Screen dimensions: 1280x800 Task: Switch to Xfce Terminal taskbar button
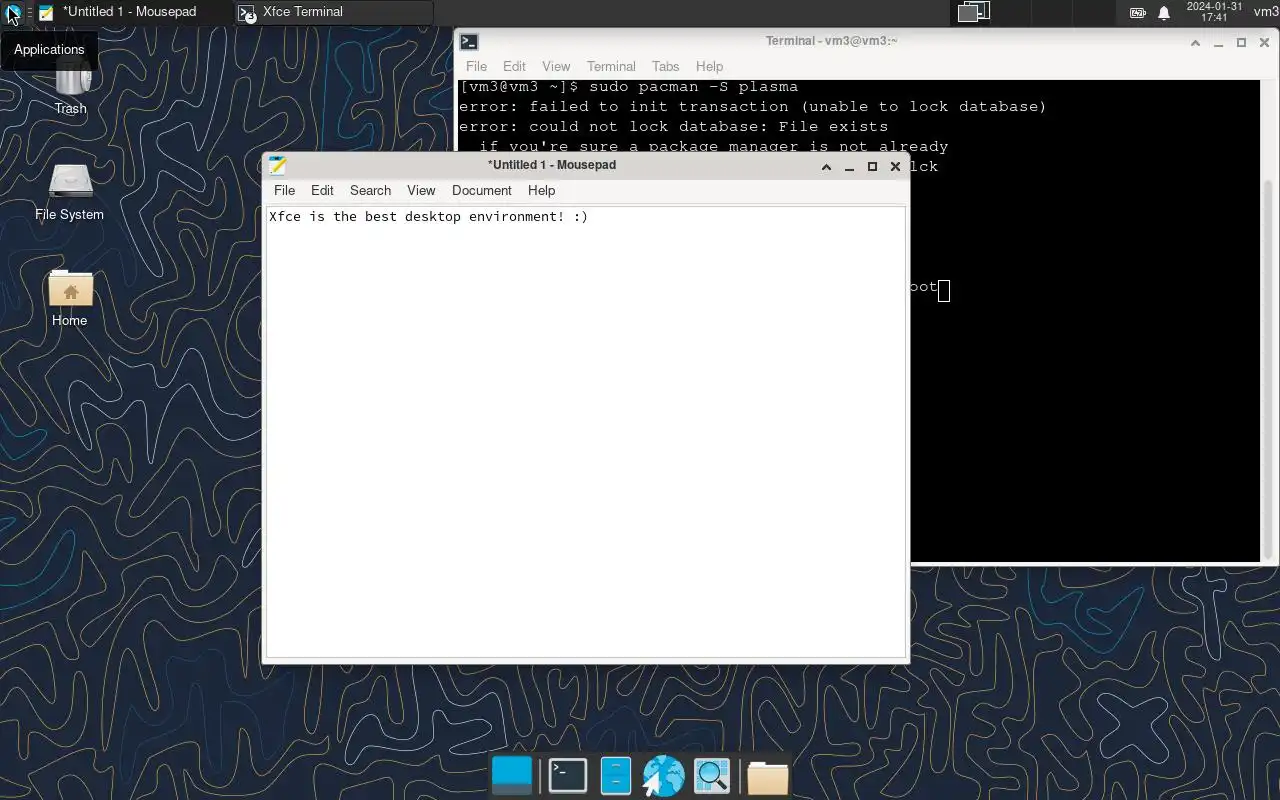[334, 12]
